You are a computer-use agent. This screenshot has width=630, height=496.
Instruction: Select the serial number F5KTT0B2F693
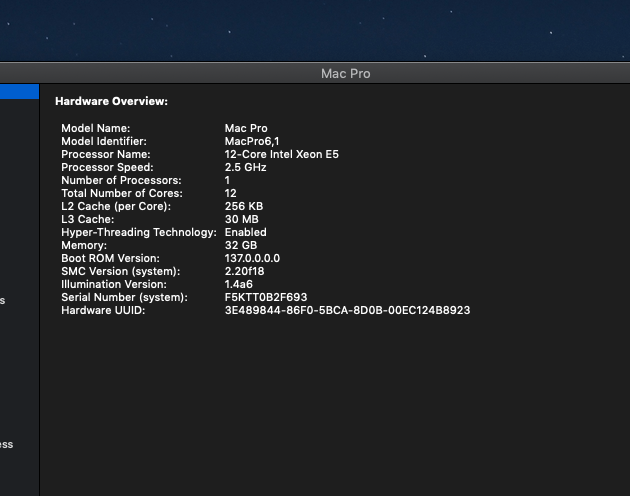click(266, 297)
